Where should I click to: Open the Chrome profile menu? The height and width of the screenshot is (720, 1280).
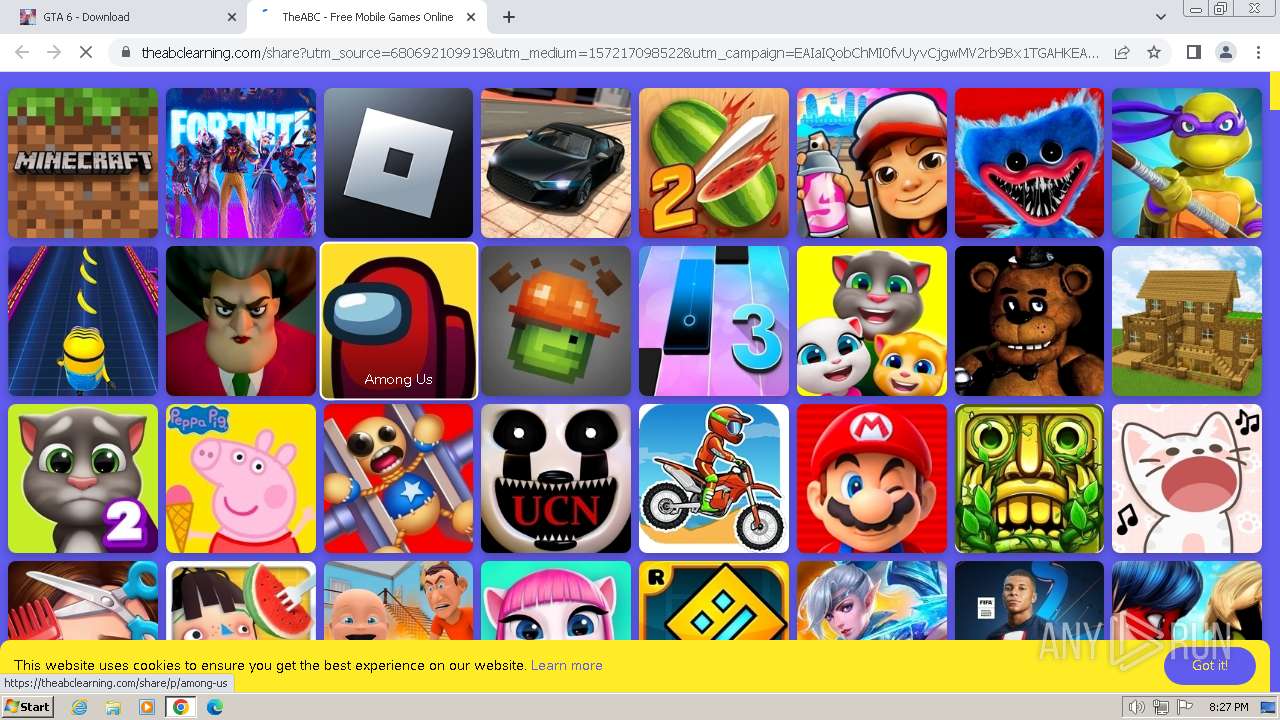pos(1225,52)
